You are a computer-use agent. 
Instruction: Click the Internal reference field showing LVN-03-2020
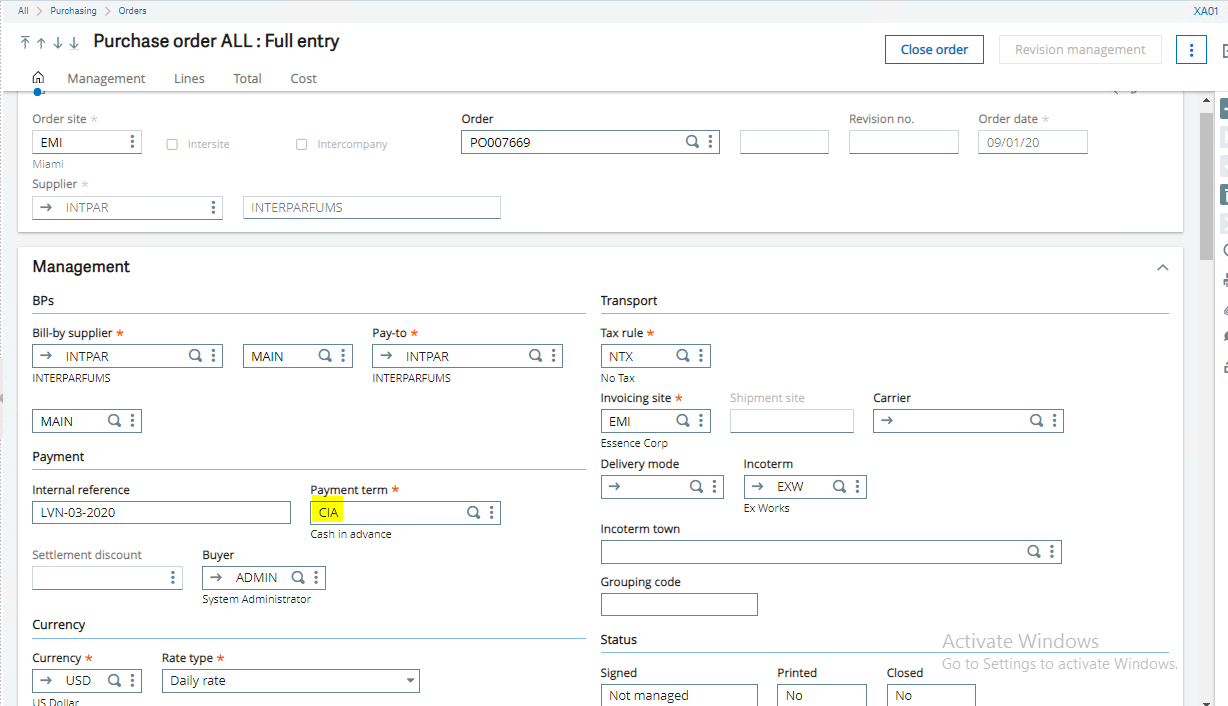[160, 512]
